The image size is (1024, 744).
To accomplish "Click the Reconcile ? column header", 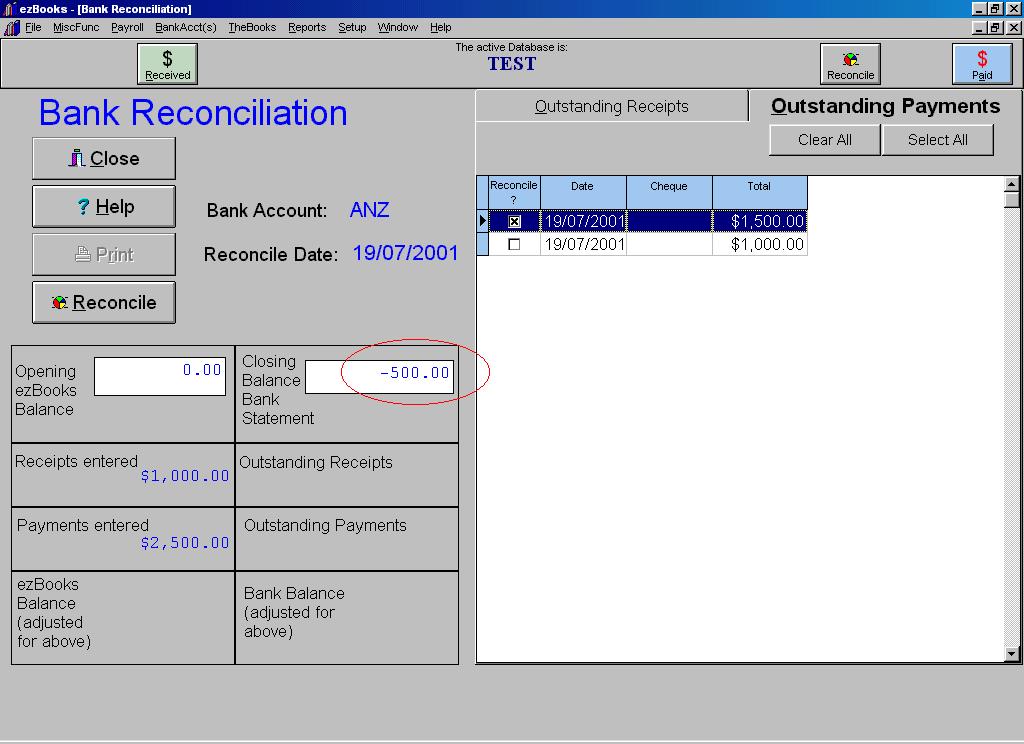I will [514, 193].
